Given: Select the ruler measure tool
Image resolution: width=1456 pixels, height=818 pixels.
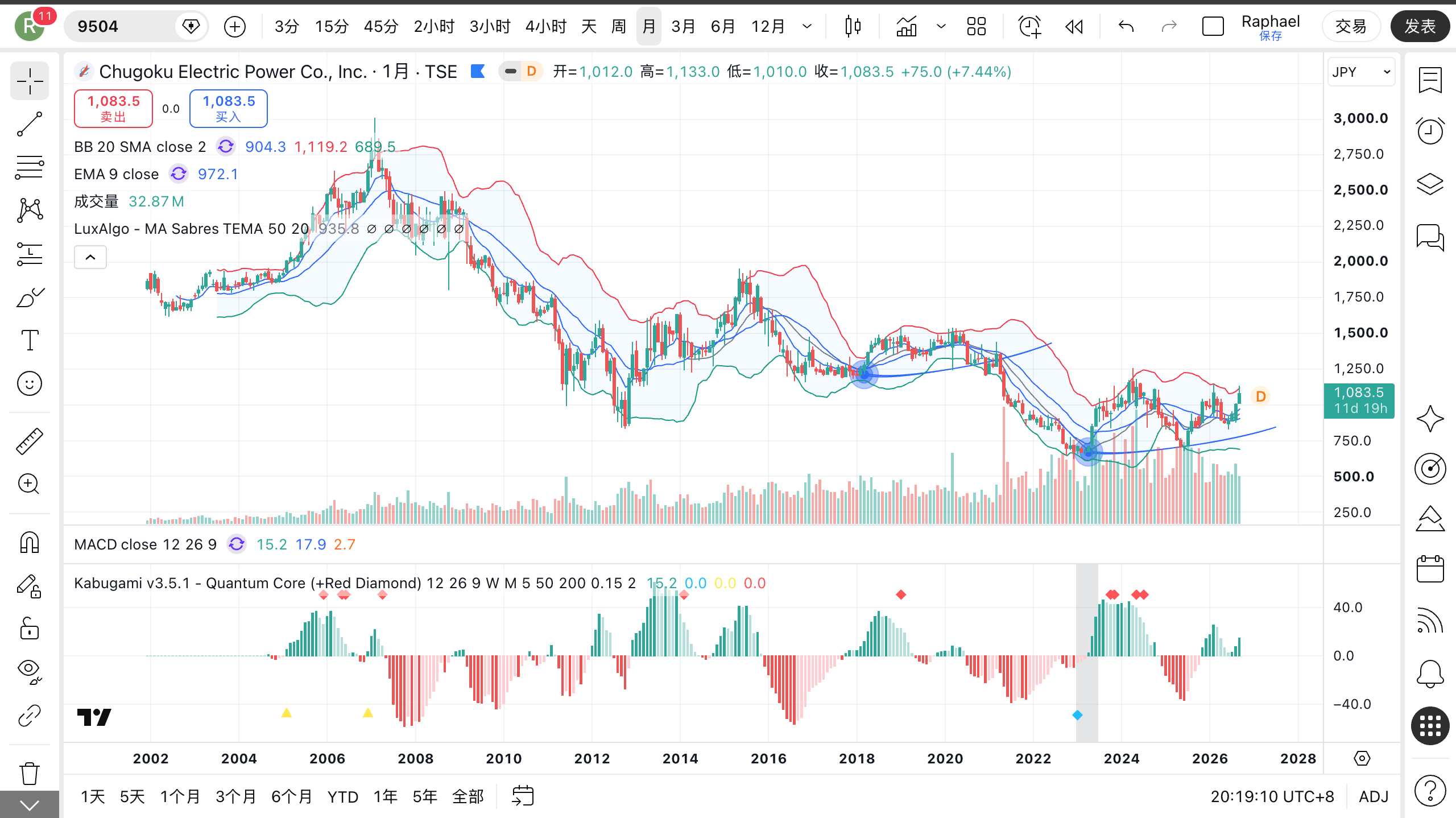Looking at the screenshot, I should coord(30,441).
